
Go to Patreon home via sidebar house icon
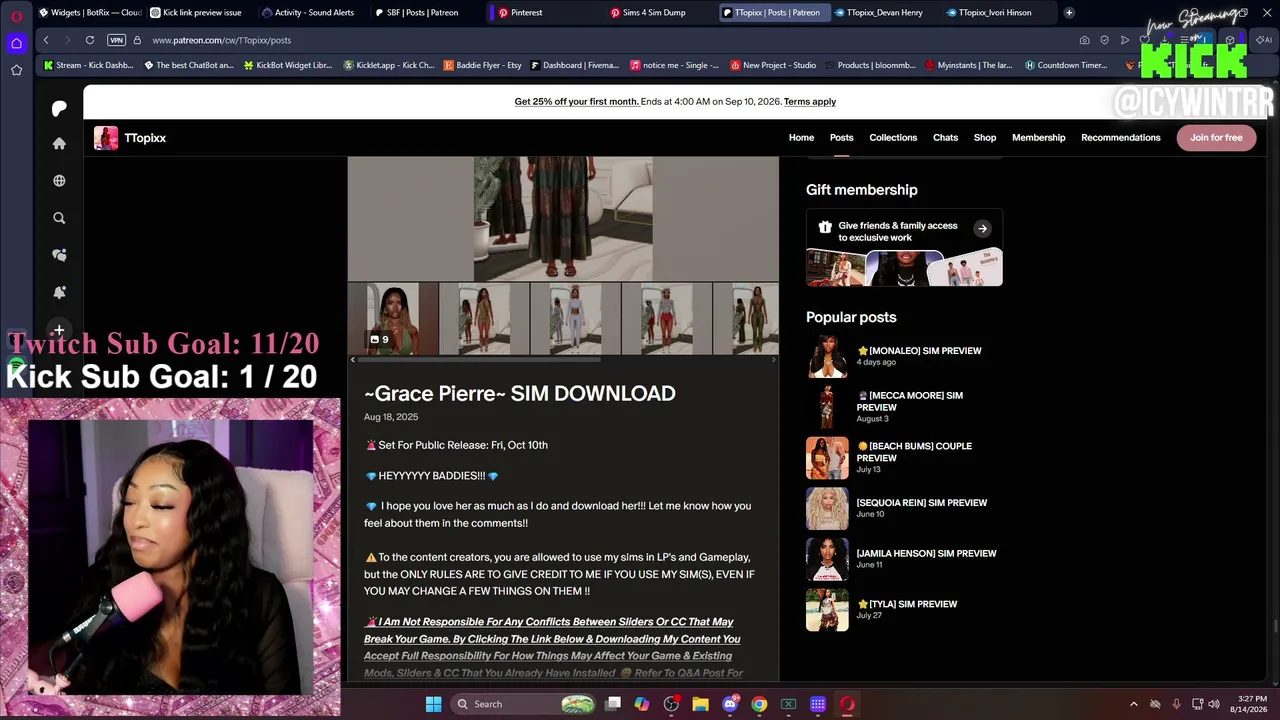click(59, 143)
